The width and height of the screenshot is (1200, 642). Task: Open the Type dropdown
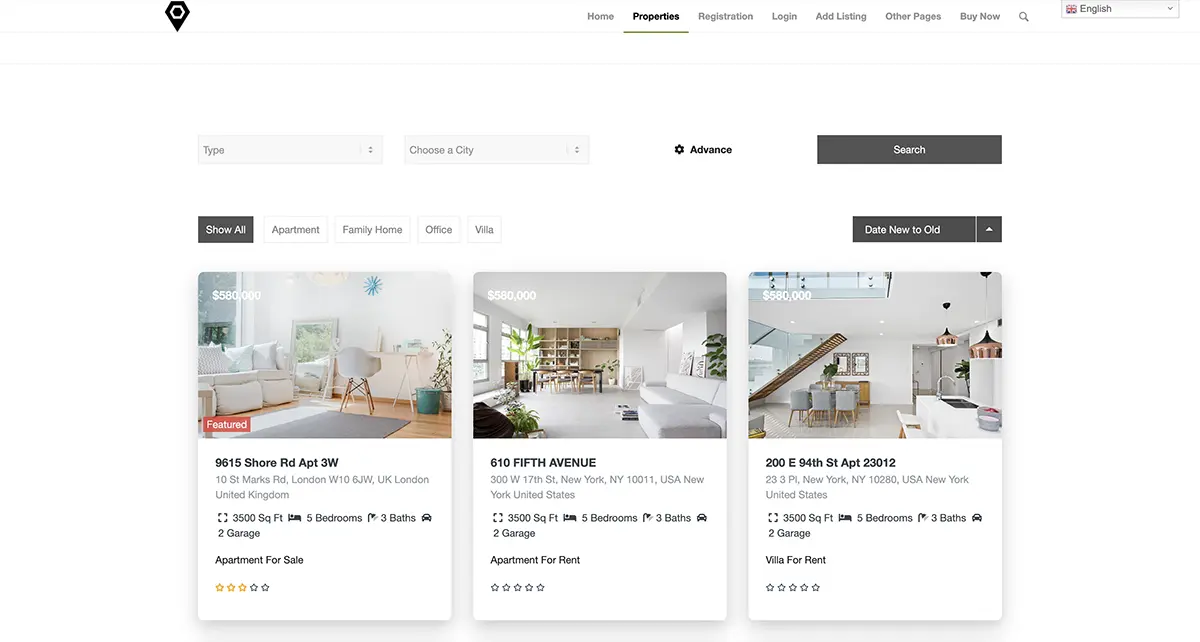coord(290,150)
